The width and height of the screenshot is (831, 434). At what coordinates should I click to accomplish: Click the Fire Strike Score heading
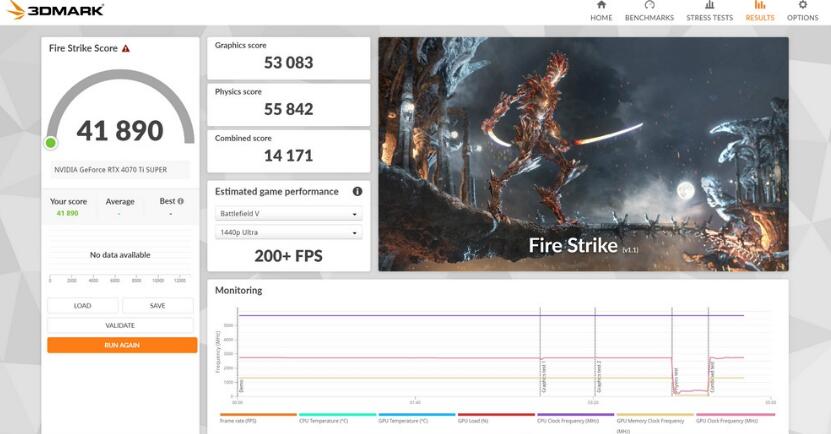[83, 48]
